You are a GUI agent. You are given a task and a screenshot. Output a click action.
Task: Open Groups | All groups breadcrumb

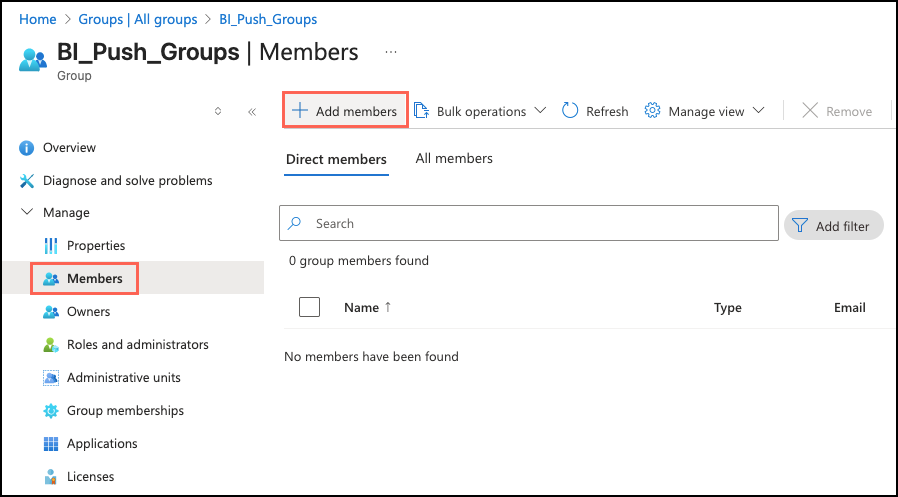click(137, 19)
